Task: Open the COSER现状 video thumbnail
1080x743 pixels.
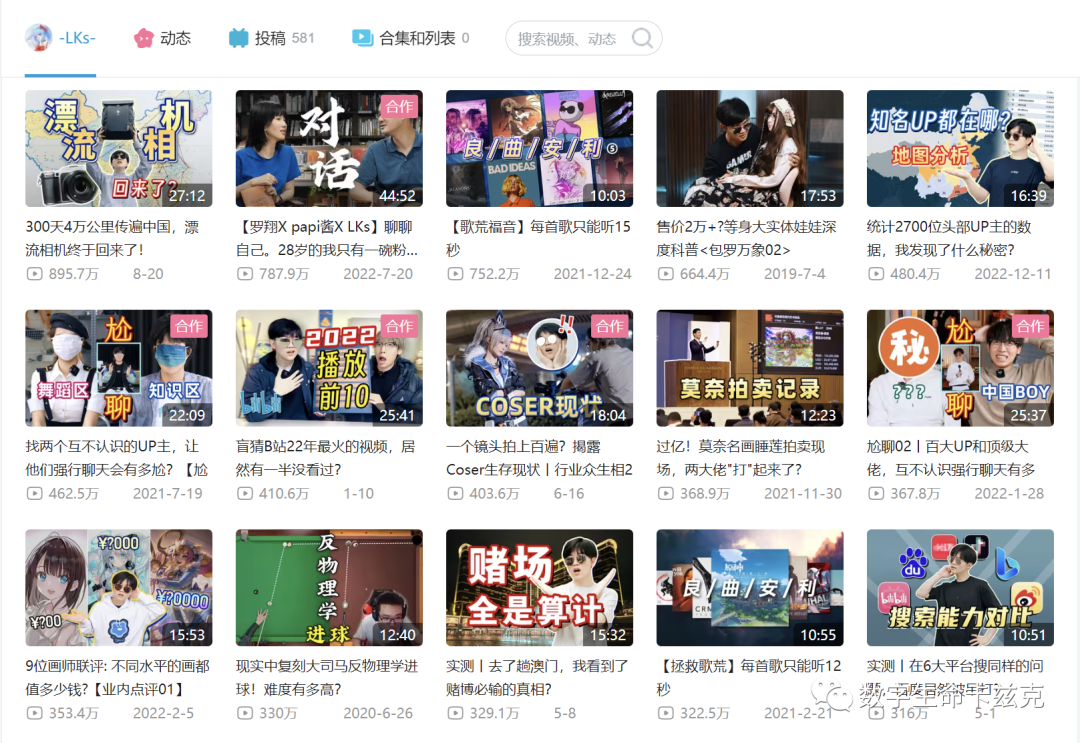Action: tap(539, 368)
